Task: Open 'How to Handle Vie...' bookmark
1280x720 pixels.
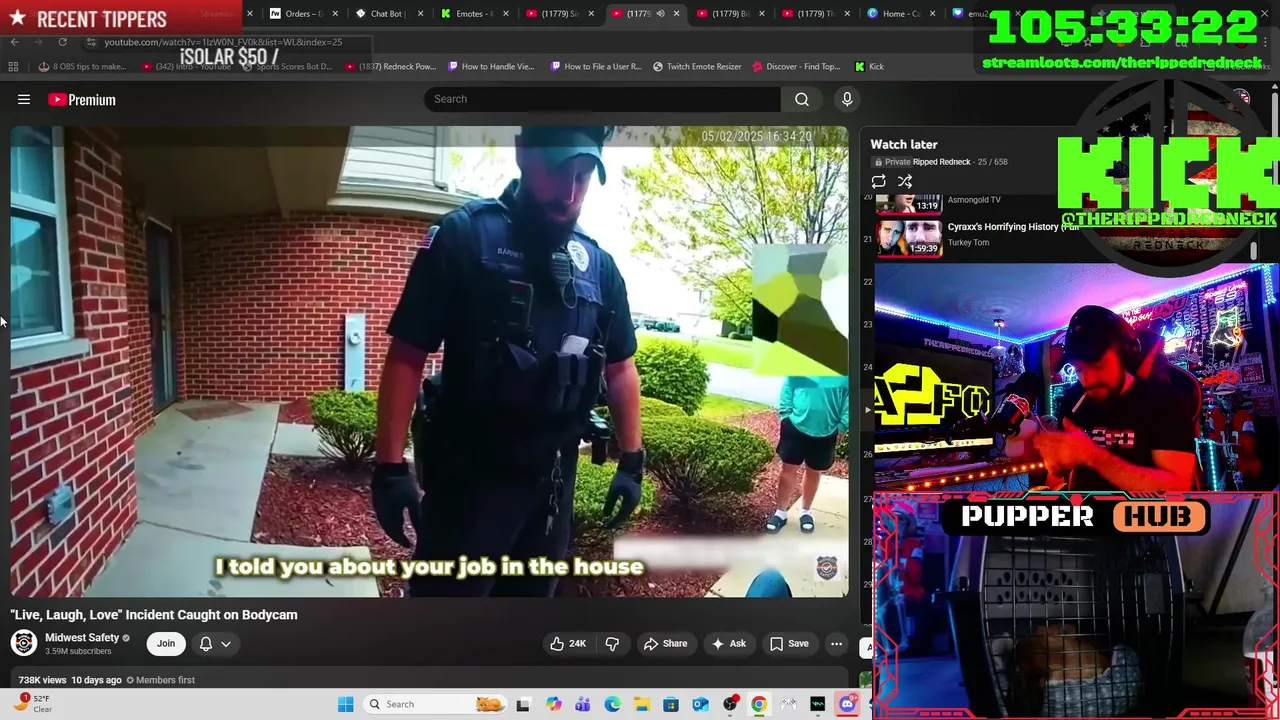Action: coord(492,67)
